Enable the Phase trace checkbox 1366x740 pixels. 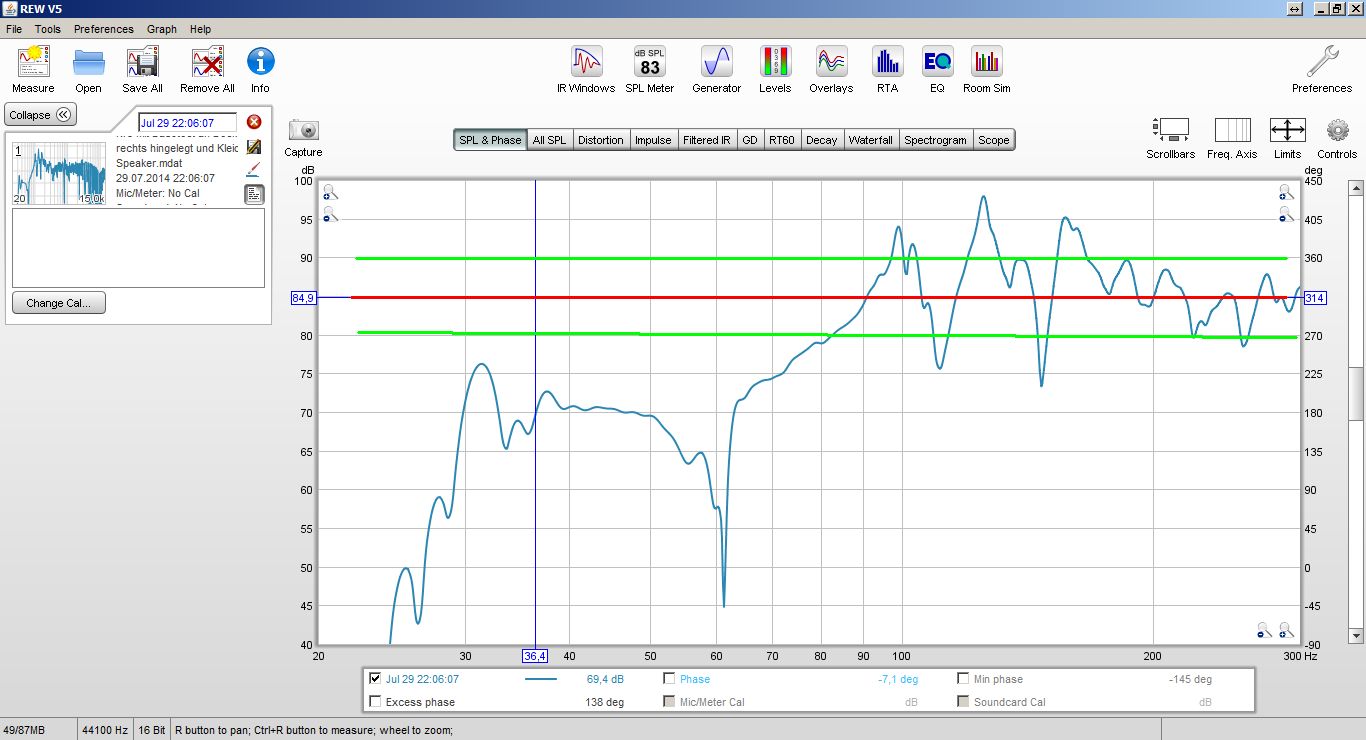click(669, 679)
